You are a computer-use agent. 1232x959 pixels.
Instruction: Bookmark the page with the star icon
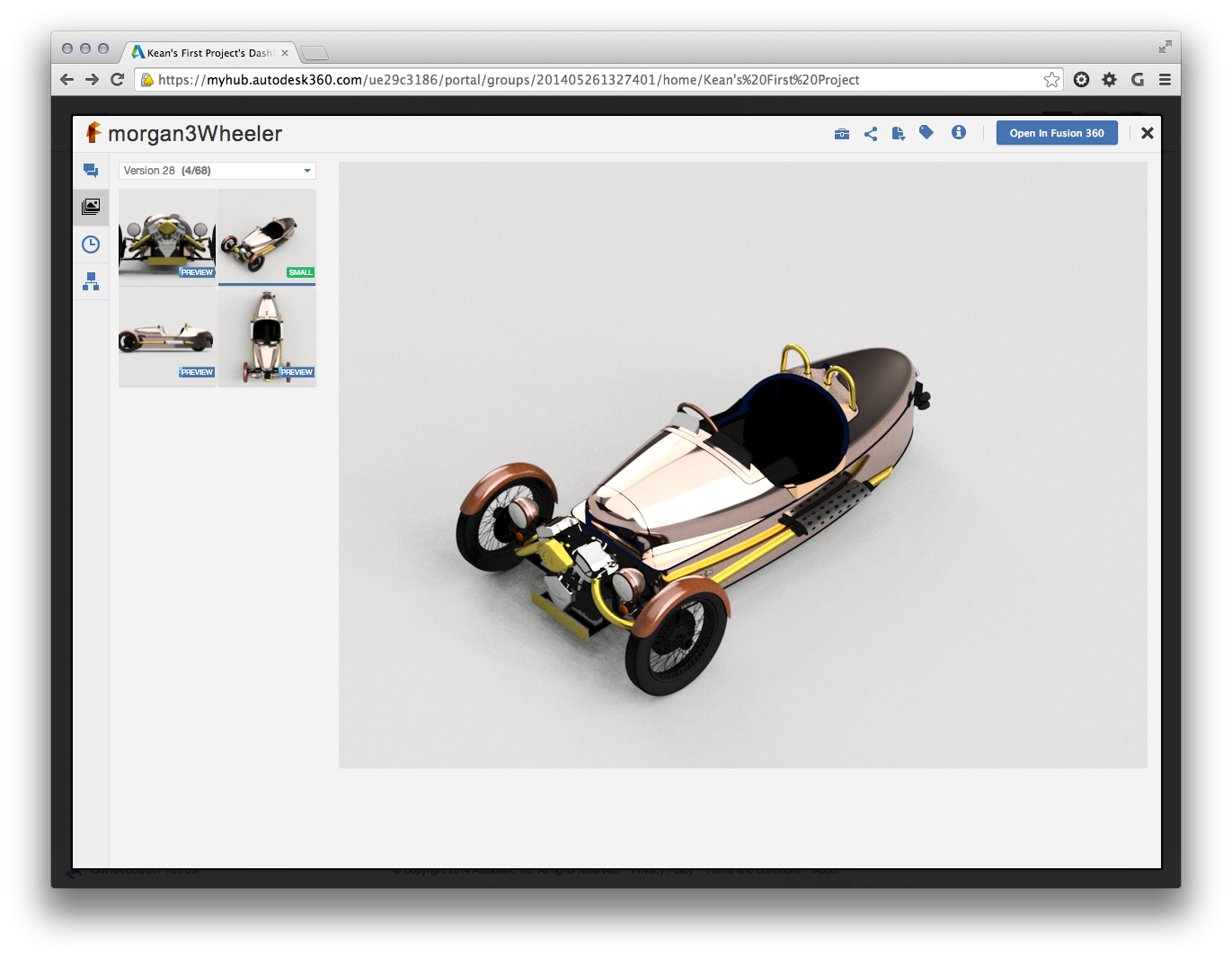coord(1051,80)
